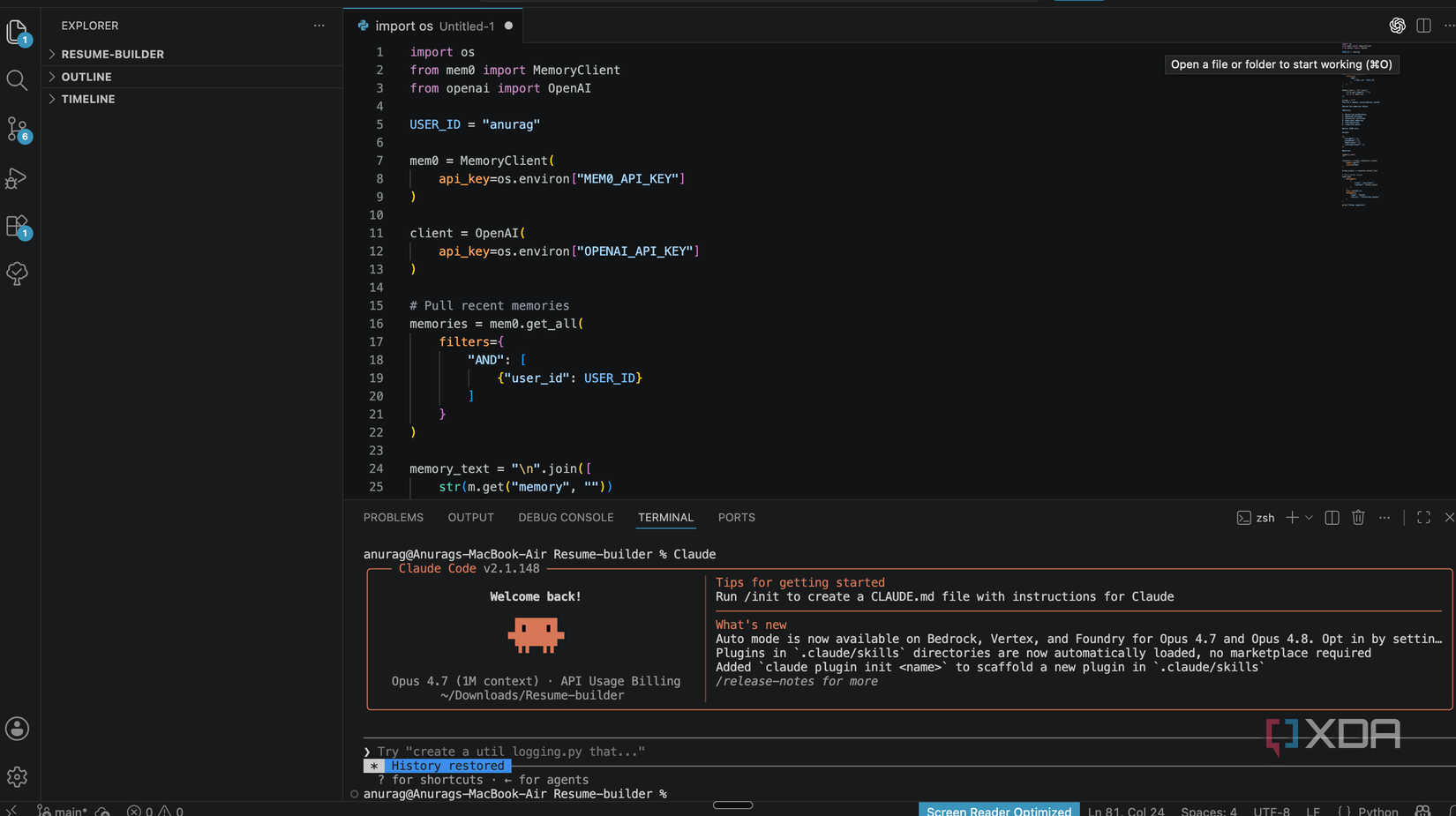Open errors and warnings count in status bar
1456x816 pixels.
point(155,811)
